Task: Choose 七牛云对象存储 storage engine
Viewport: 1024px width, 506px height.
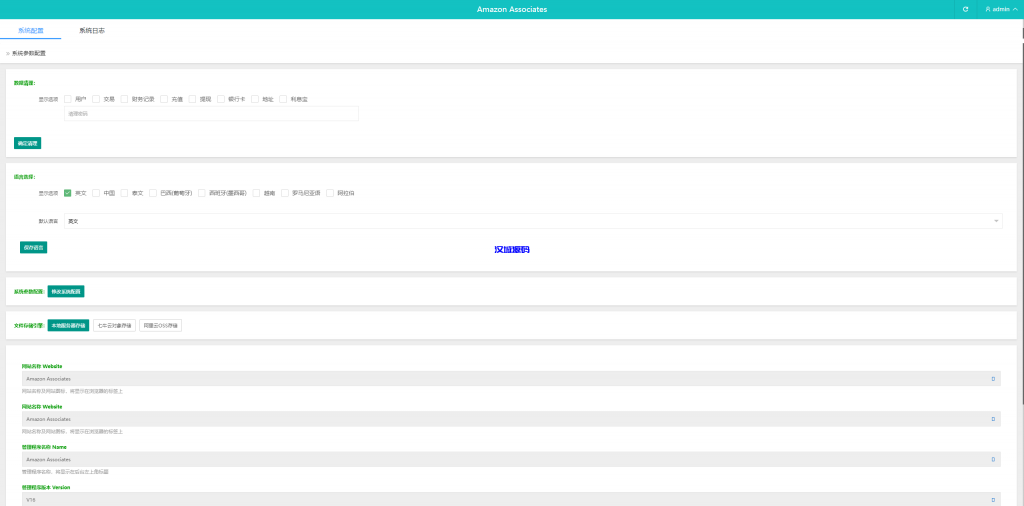Action: pos(114,325)
